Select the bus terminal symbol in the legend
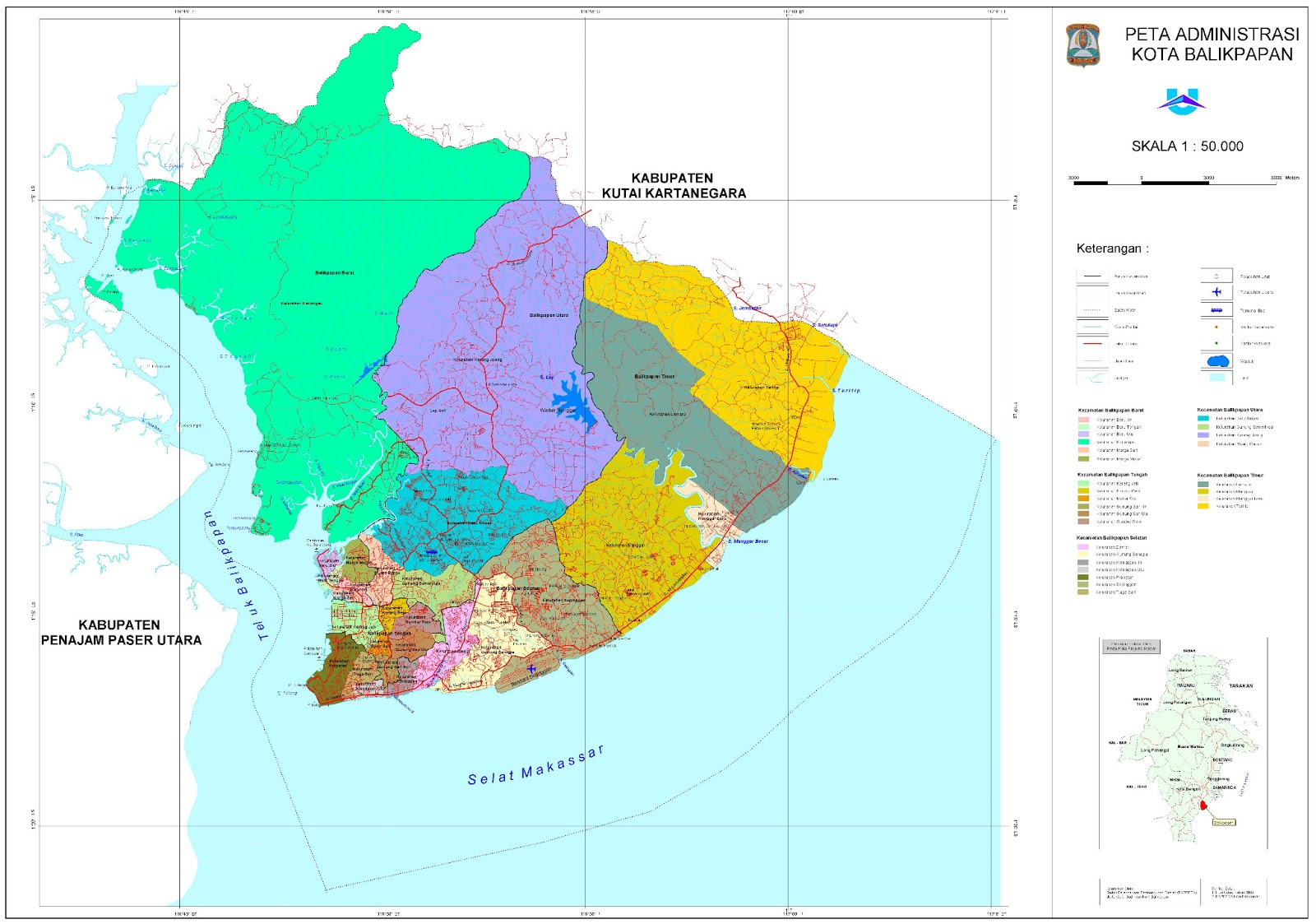This screenshot has height=924, width=1316. point(1216,310)
